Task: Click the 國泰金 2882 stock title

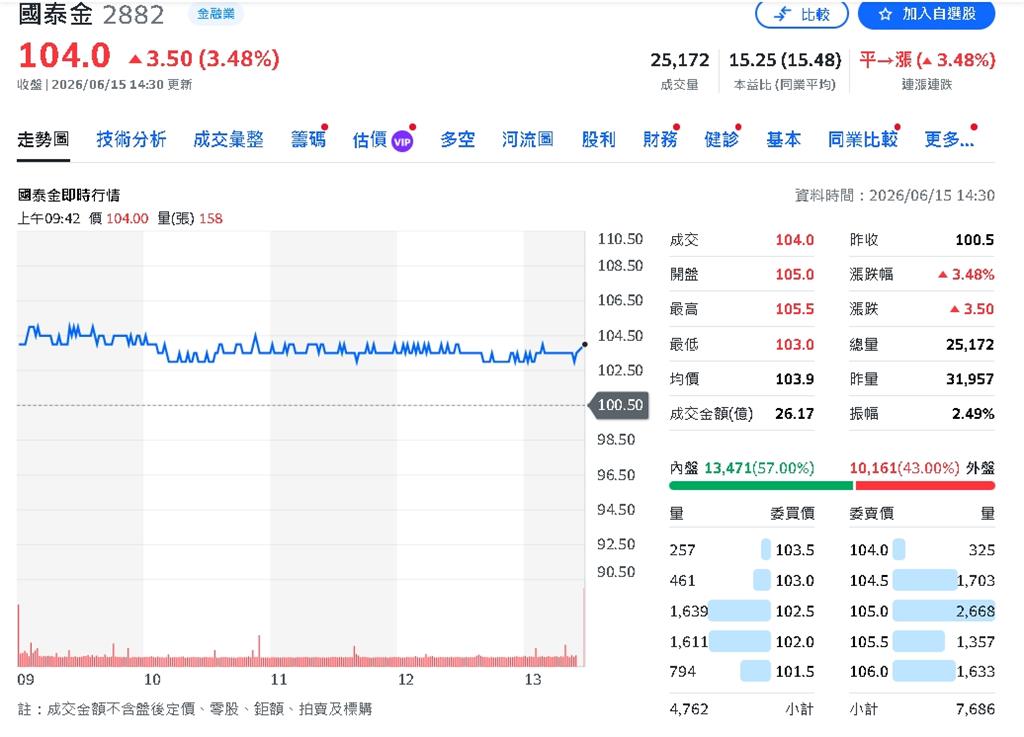Action: coord(91,14)
